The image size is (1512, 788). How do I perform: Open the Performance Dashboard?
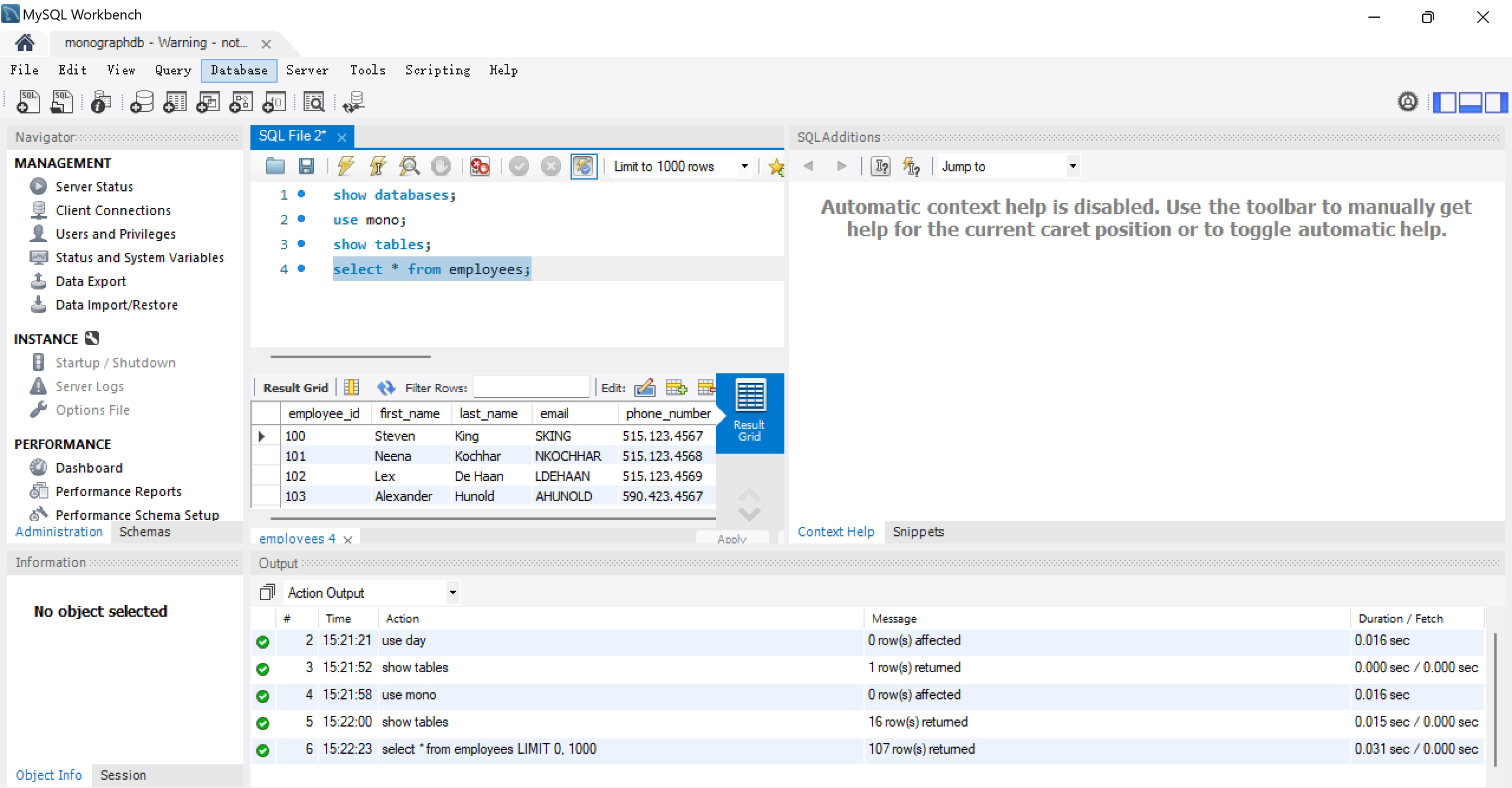click(89, 468)
